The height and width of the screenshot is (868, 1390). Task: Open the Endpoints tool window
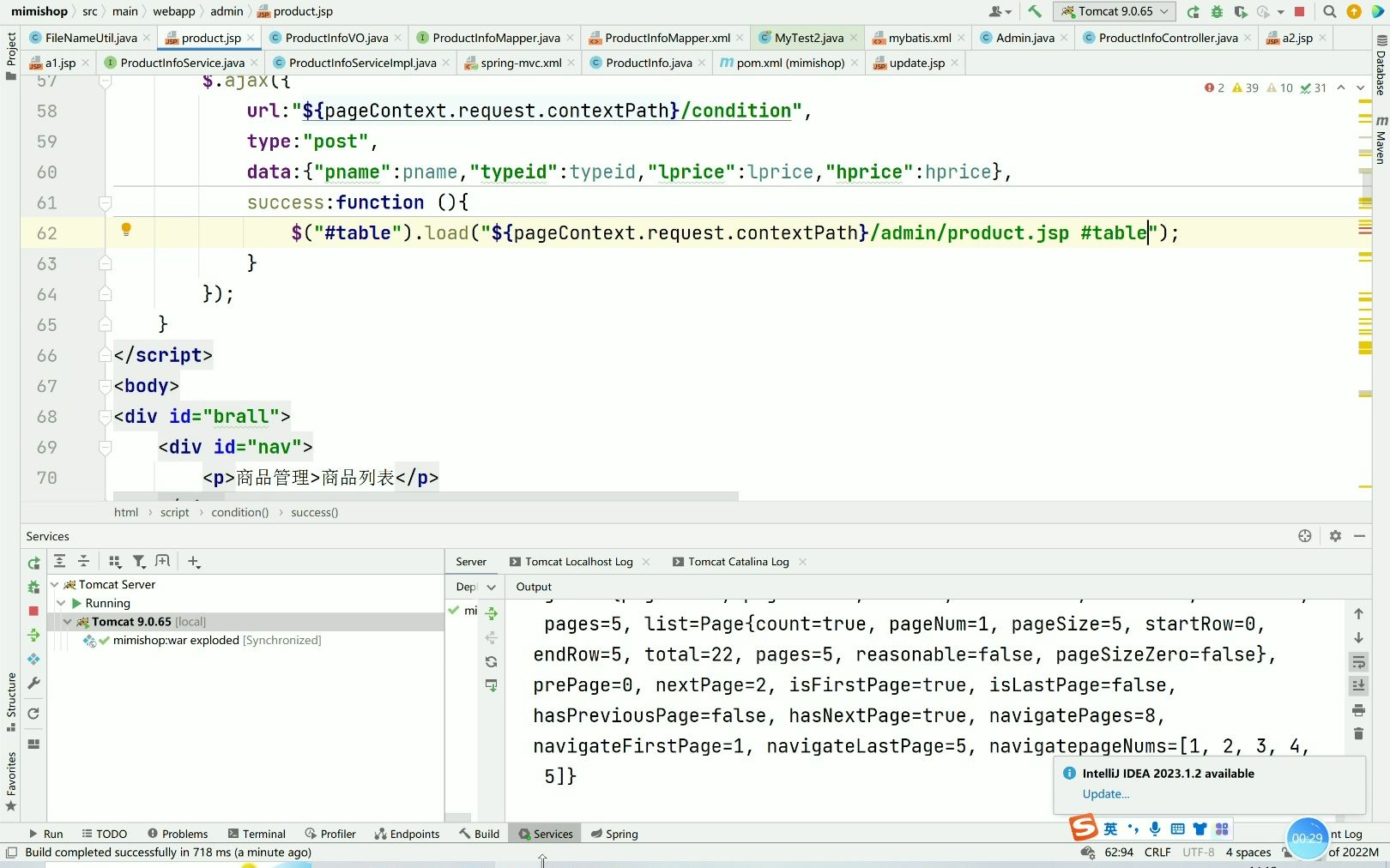point(407,834)
